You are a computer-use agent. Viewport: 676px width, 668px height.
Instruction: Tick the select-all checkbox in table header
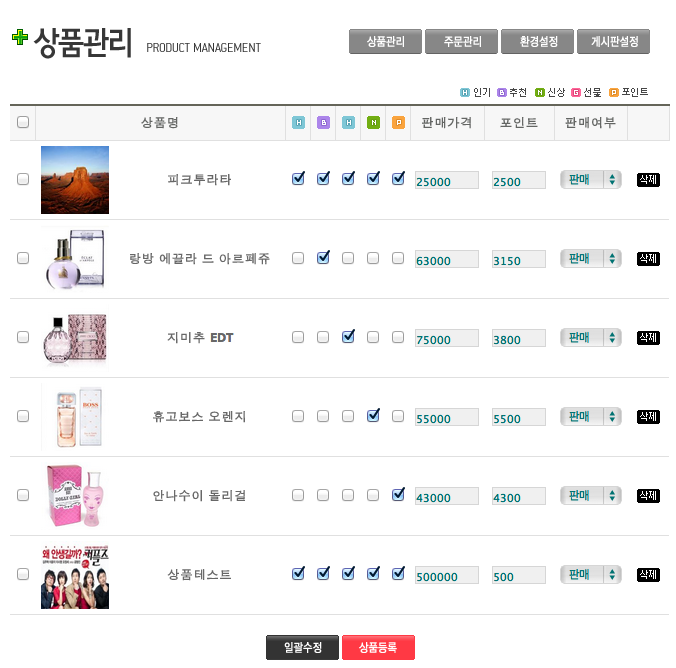(x=23, y=123)
